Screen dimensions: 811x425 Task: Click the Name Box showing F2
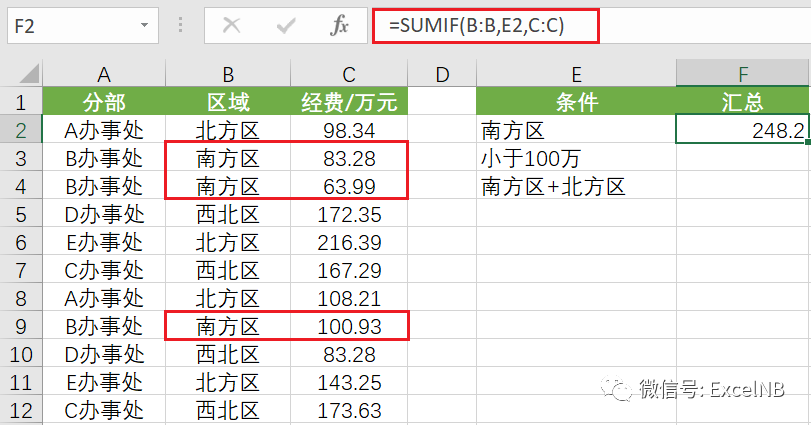coord(83,25)
